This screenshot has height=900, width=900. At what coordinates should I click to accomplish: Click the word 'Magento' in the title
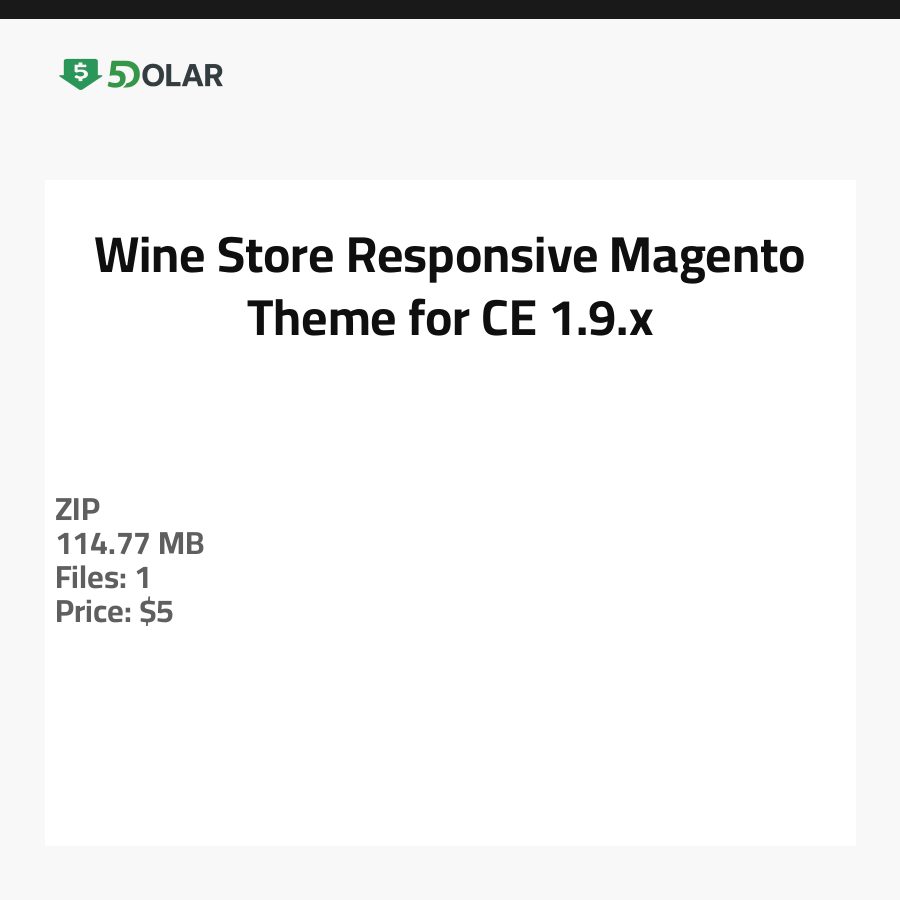pyautogui.click(x=708, y=257)
